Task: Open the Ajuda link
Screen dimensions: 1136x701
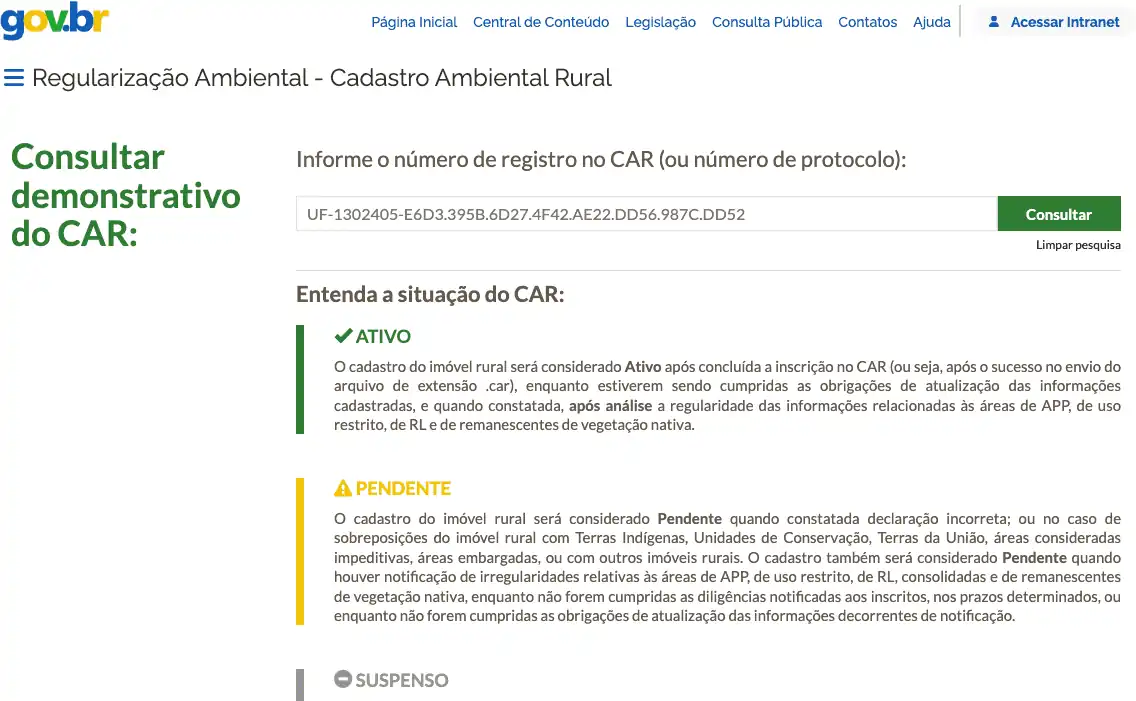Action: [931, 22]
